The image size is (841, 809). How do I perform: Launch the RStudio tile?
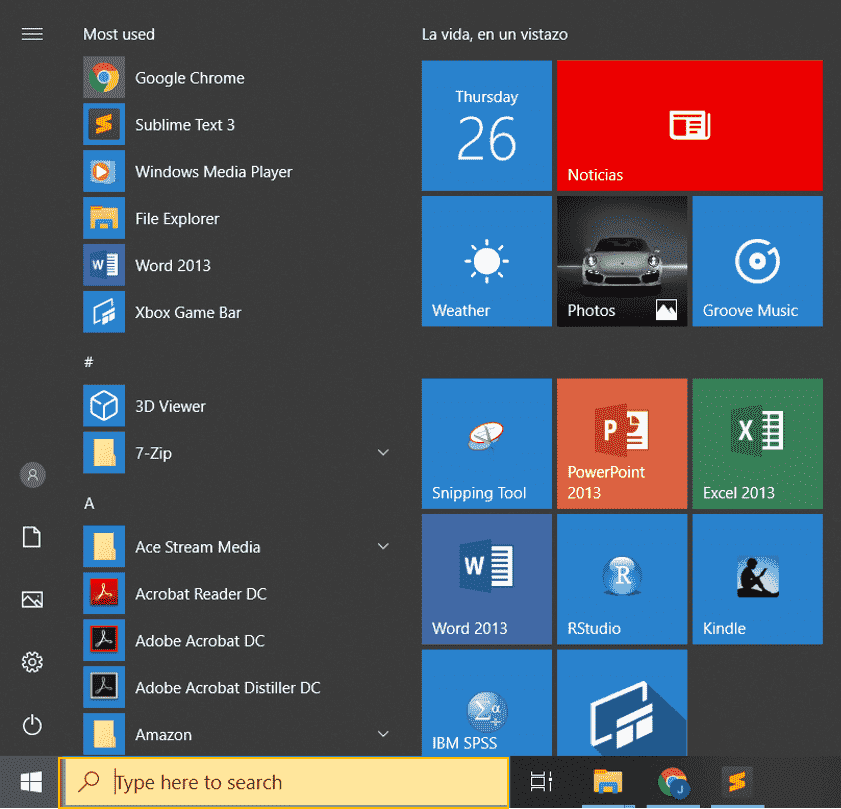click(622, 579)
